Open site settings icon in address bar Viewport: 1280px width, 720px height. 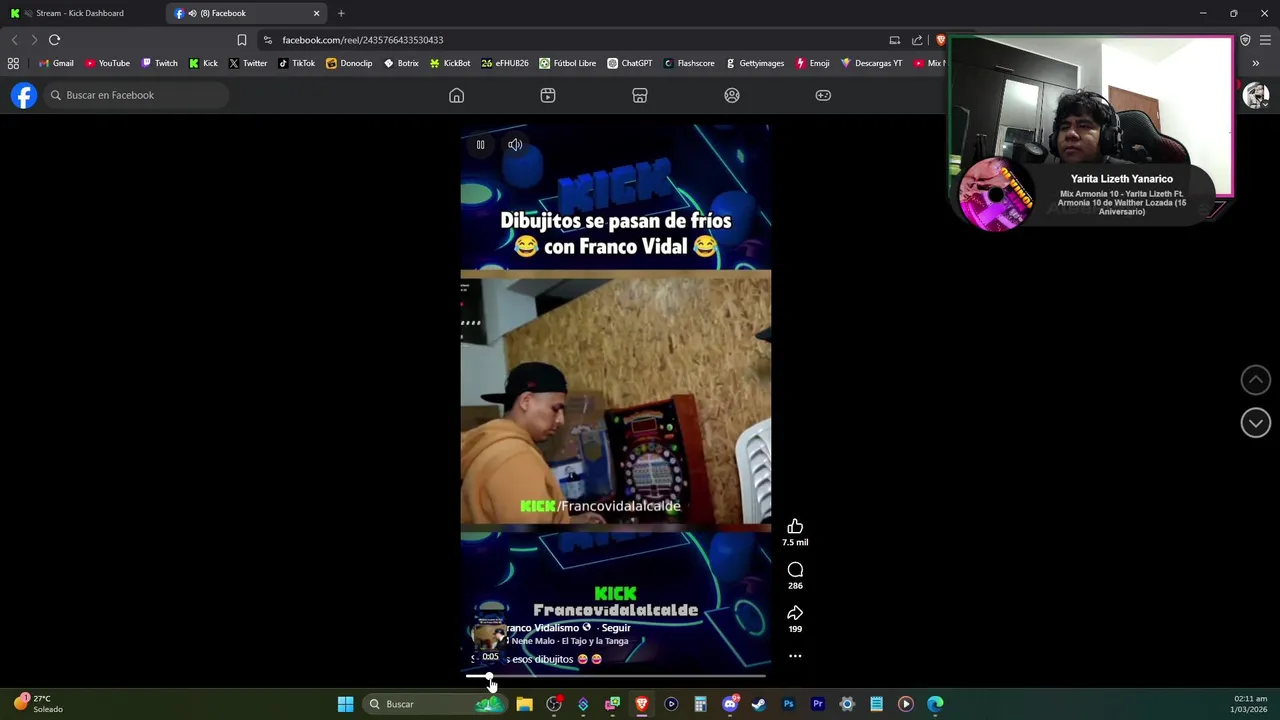pos(267,40)
